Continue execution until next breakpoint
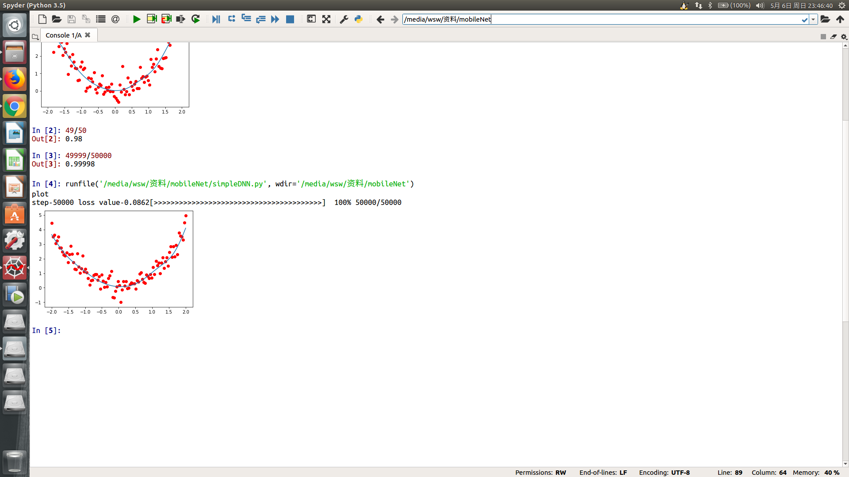Image resolution: width=849 pixels, height=477 pixels. [x=275, y=19]
